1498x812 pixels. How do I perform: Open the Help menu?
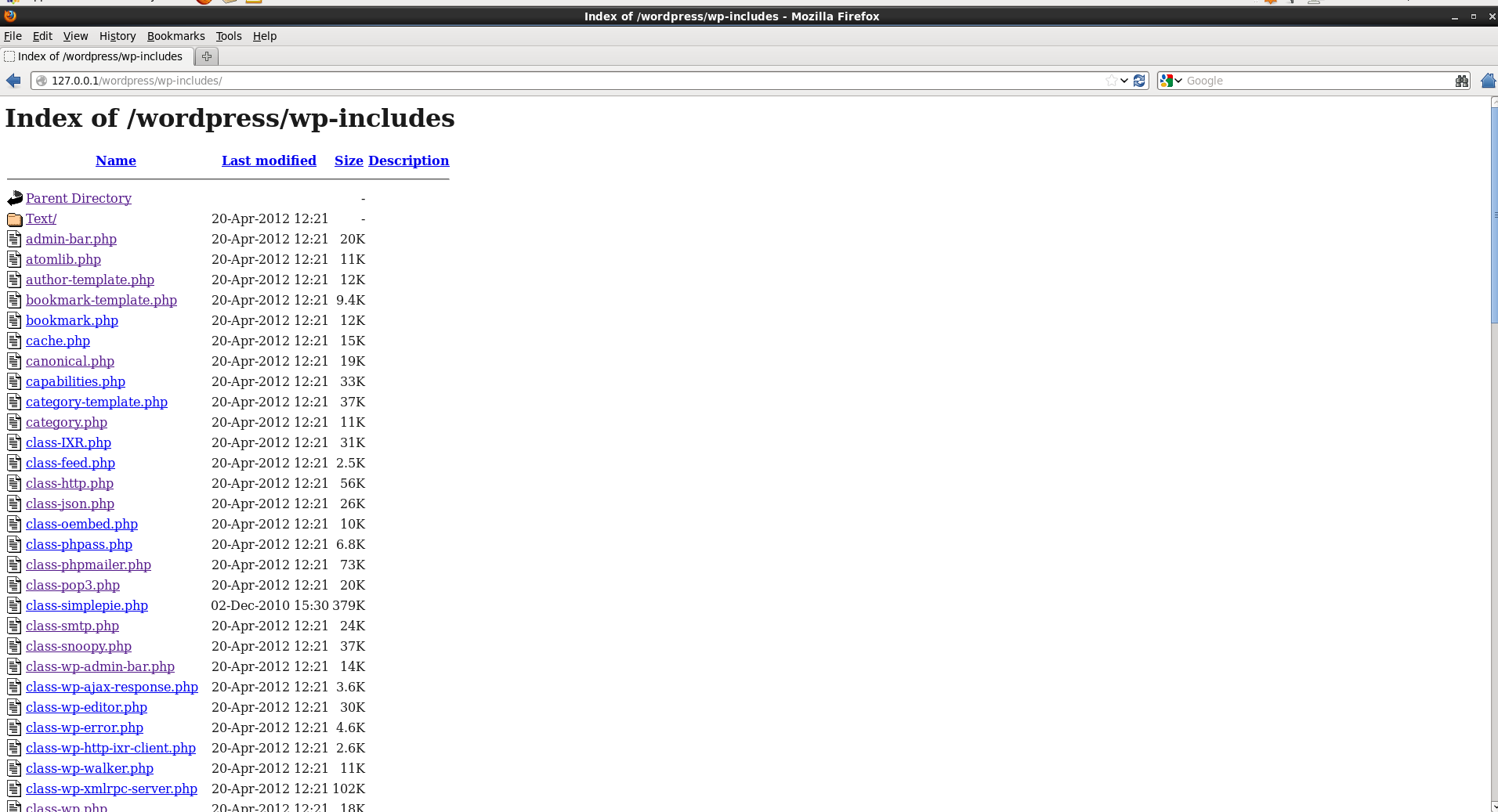265,36
